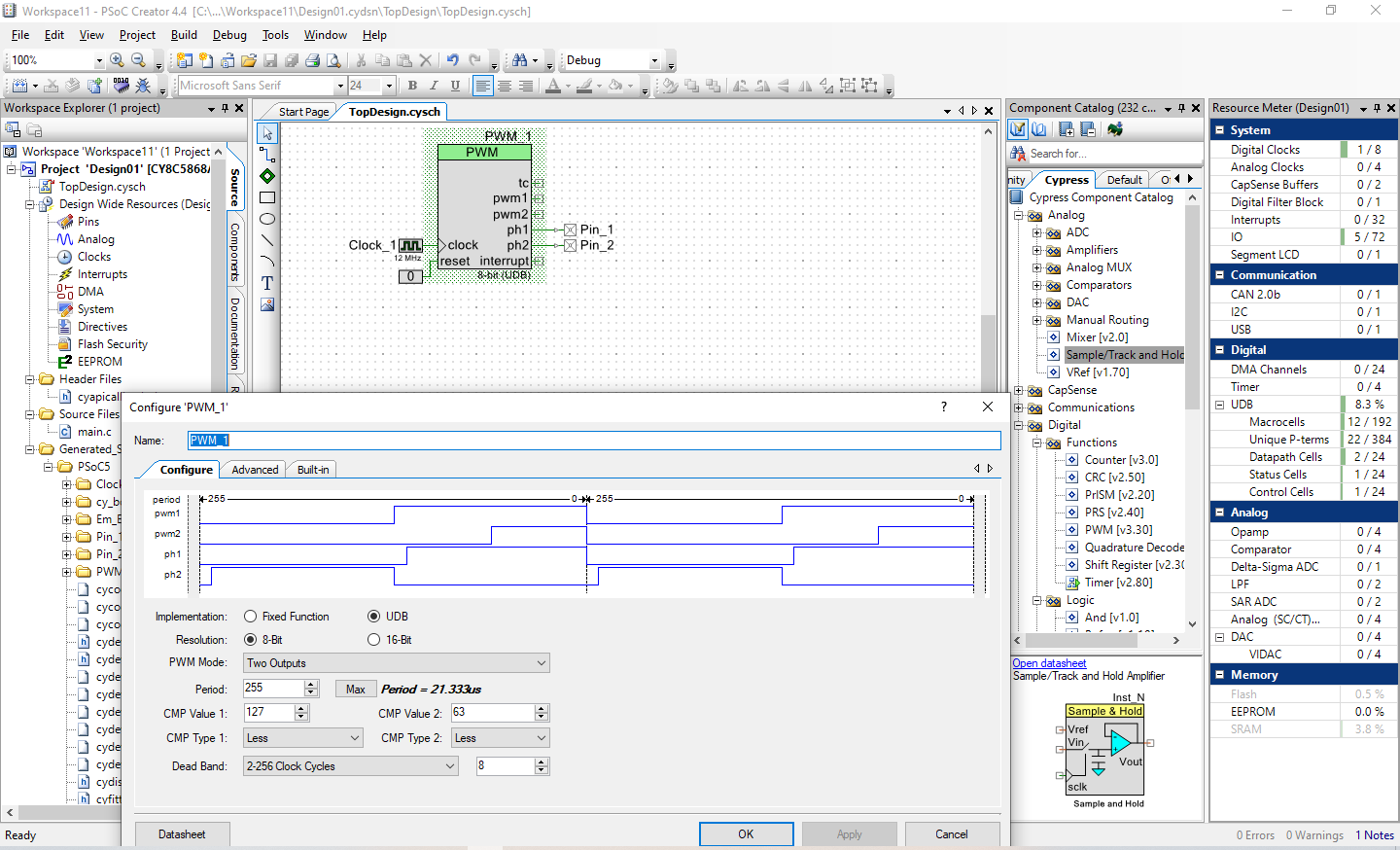Select the green diamond sheet connector tool
The image size is (1400, 850).
tap(267, 176)
